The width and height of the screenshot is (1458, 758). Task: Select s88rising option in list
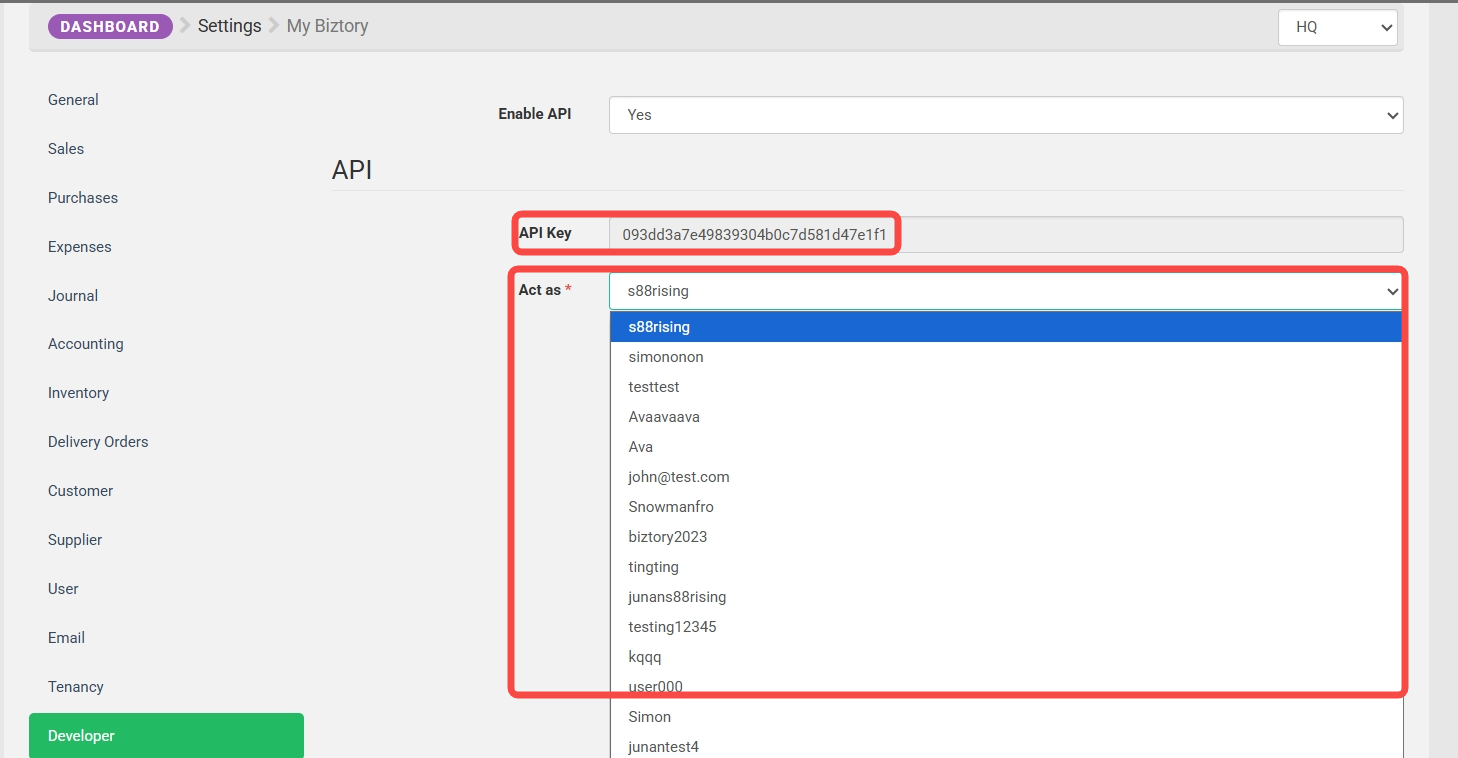coord(1006,327)
